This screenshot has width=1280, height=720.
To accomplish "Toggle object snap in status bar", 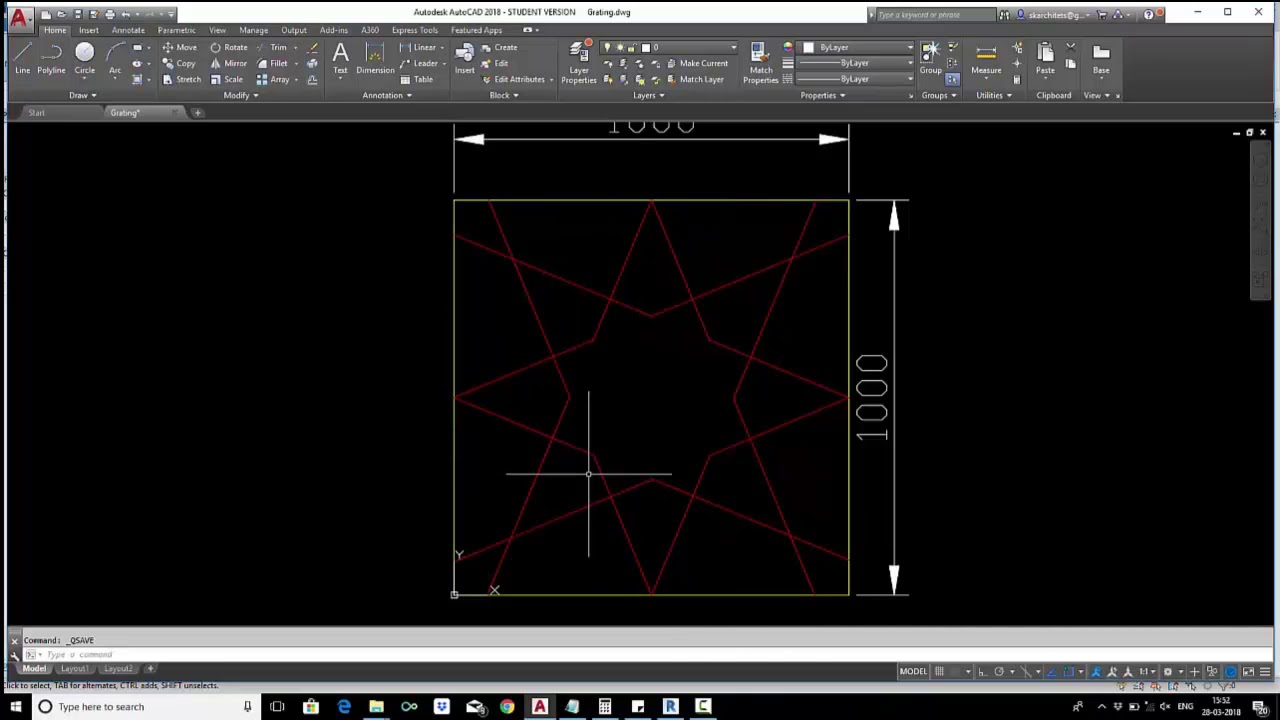I will [1068, 671].
